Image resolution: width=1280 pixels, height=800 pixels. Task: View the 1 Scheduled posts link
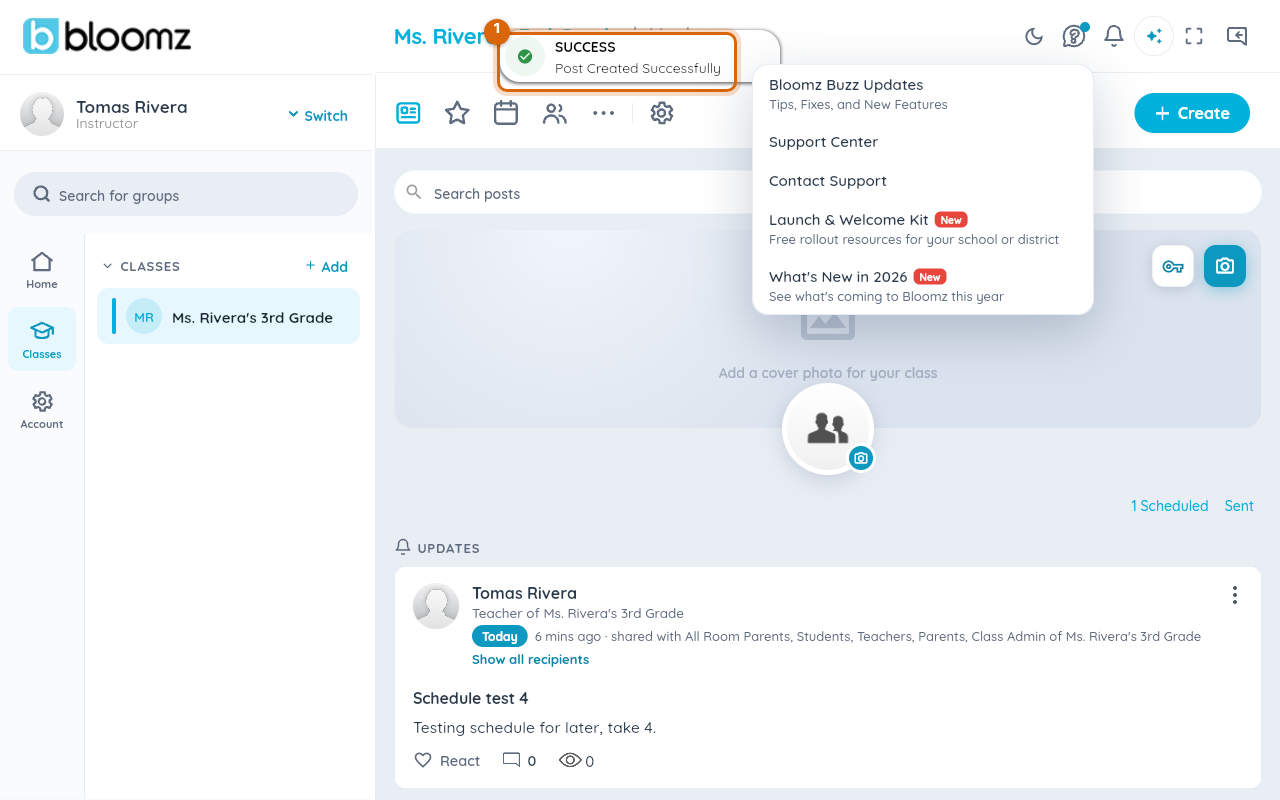pyautogui.click(x=1169, y=506)
